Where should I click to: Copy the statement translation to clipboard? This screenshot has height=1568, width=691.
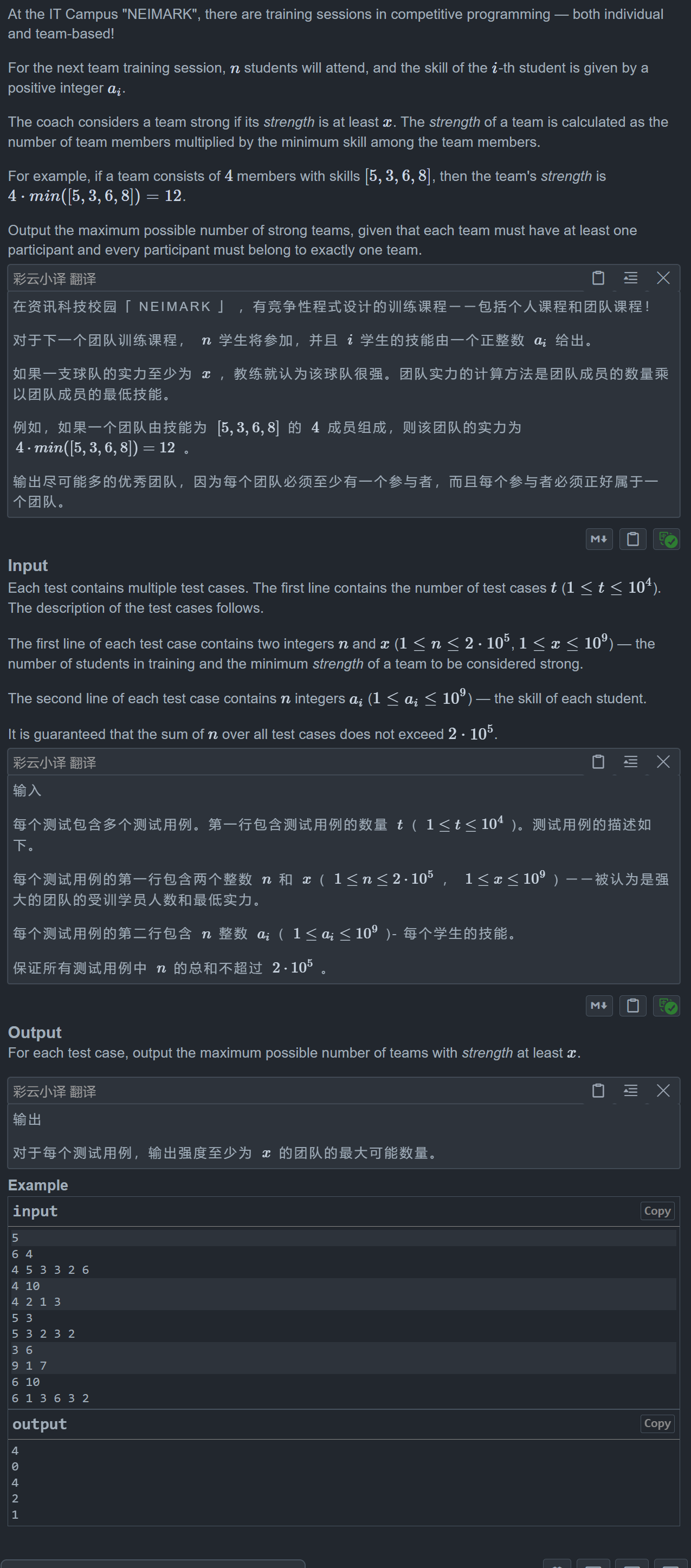click(x=598, y=278)
